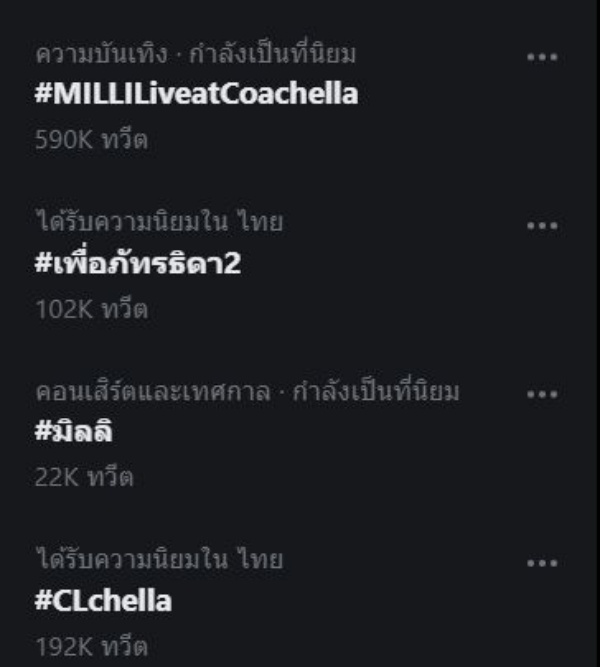The image size is (600, 667).
Task: Click three-dot menu beside #CLchella trend
Action: (541, 563)
